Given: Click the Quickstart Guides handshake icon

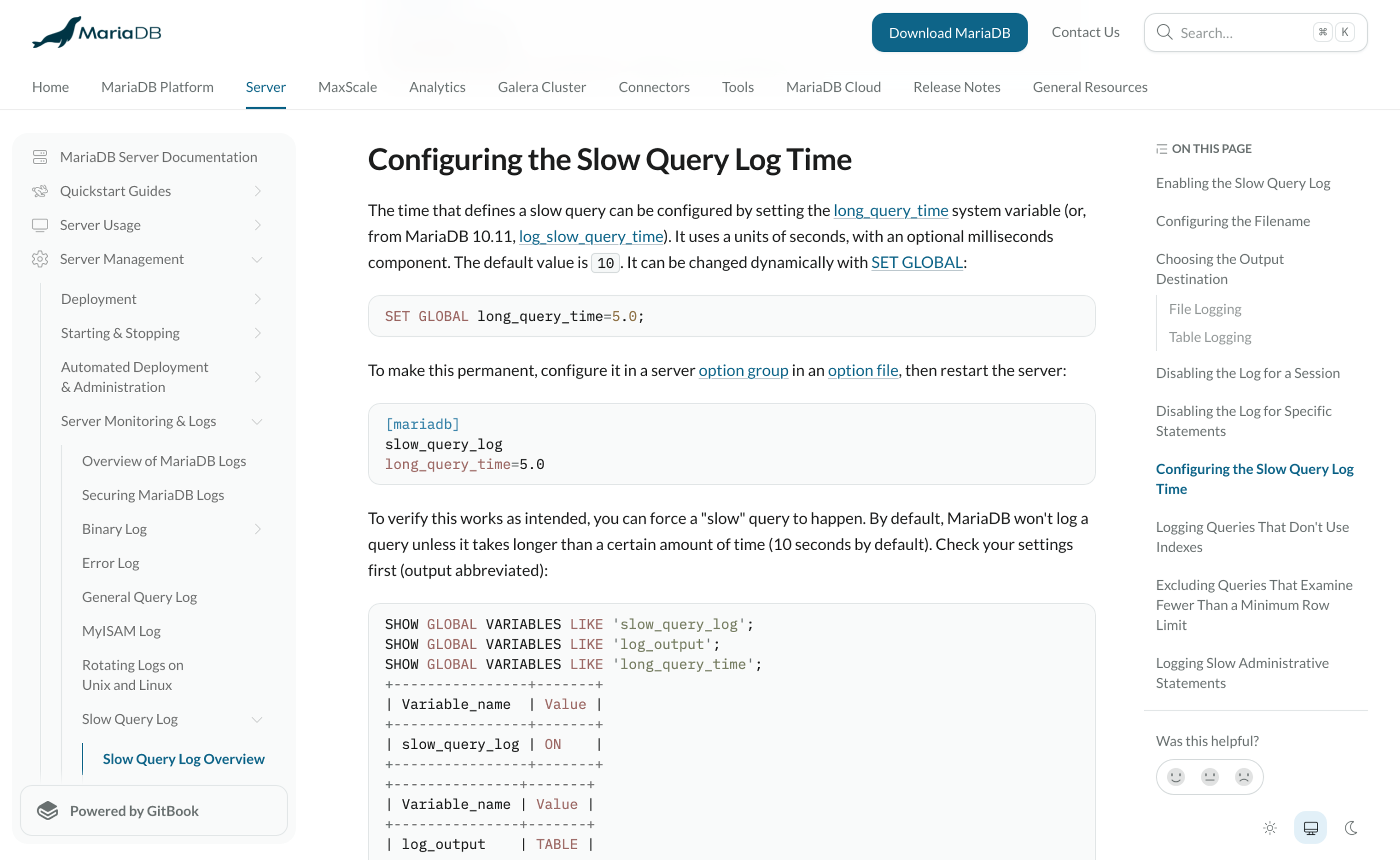Looking at the screenshot, I should click(x=40, y=191).
